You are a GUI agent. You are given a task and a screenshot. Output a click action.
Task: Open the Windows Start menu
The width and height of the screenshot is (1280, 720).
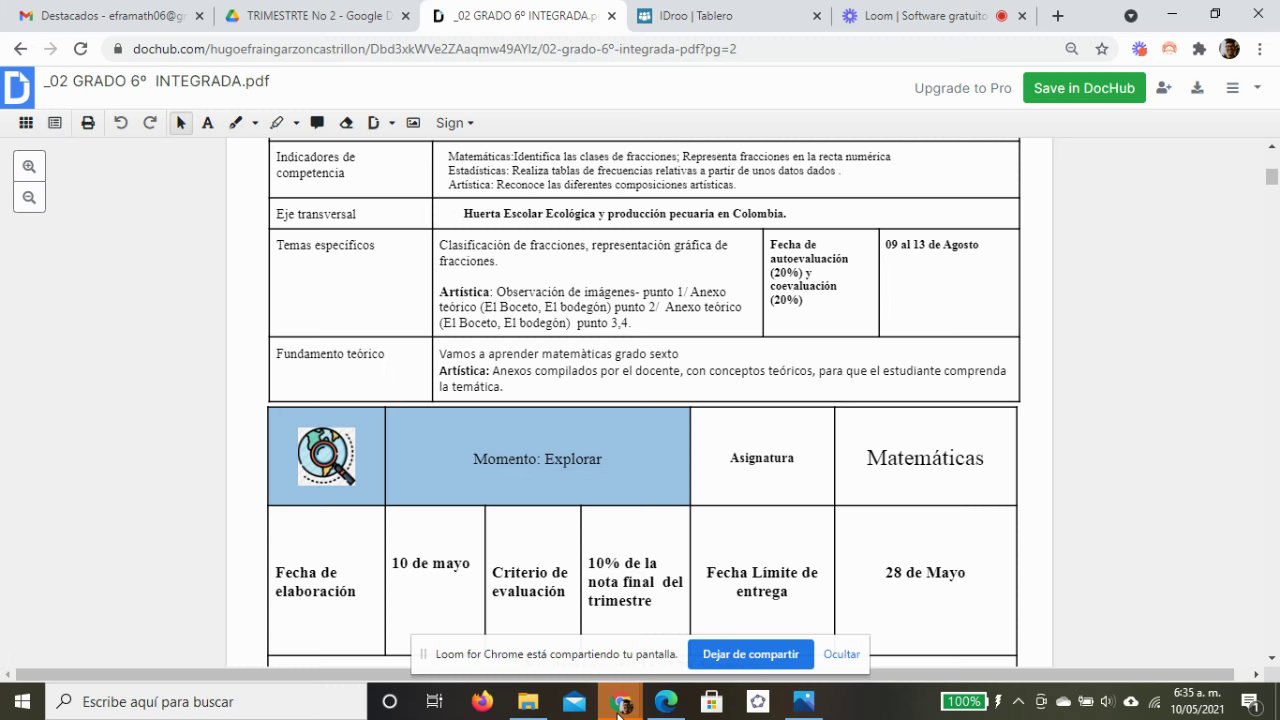[x=22, y=702]
